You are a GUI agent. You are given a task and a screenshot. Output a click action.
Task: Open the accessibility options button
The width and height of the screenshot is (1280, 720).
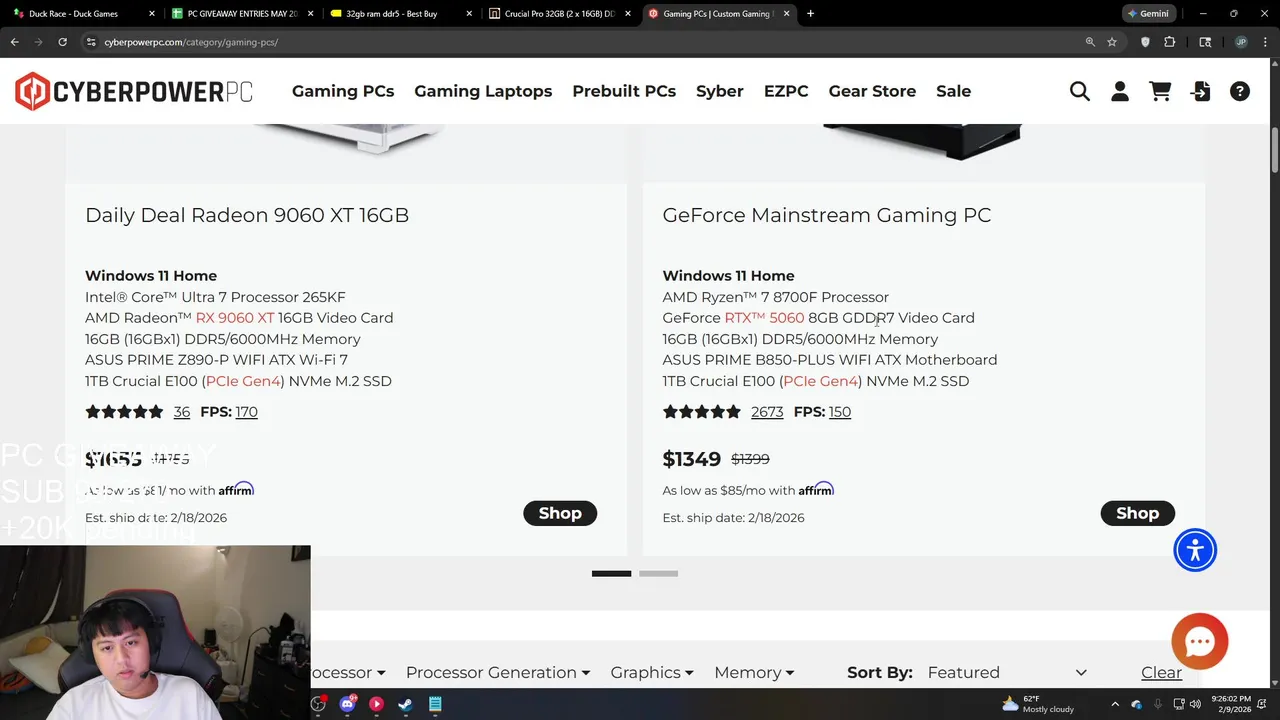tap(1195, 550)
